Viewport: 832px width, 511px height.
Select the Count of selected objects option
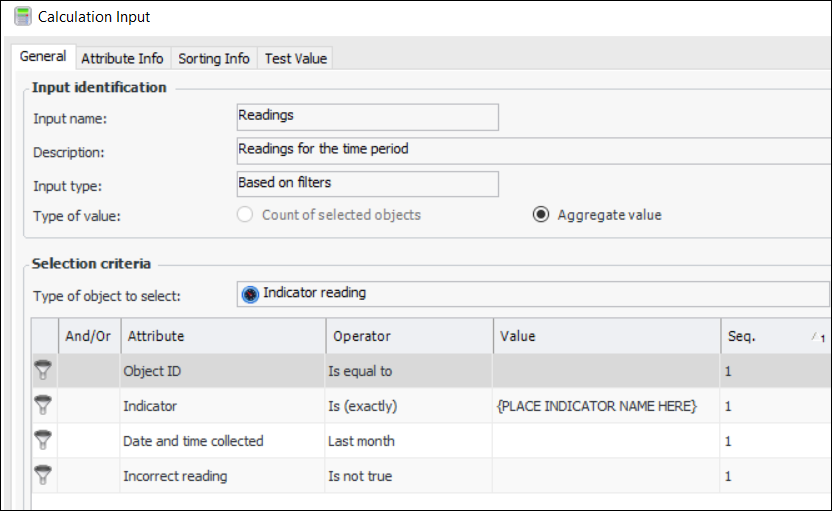(x=245, y=215)
